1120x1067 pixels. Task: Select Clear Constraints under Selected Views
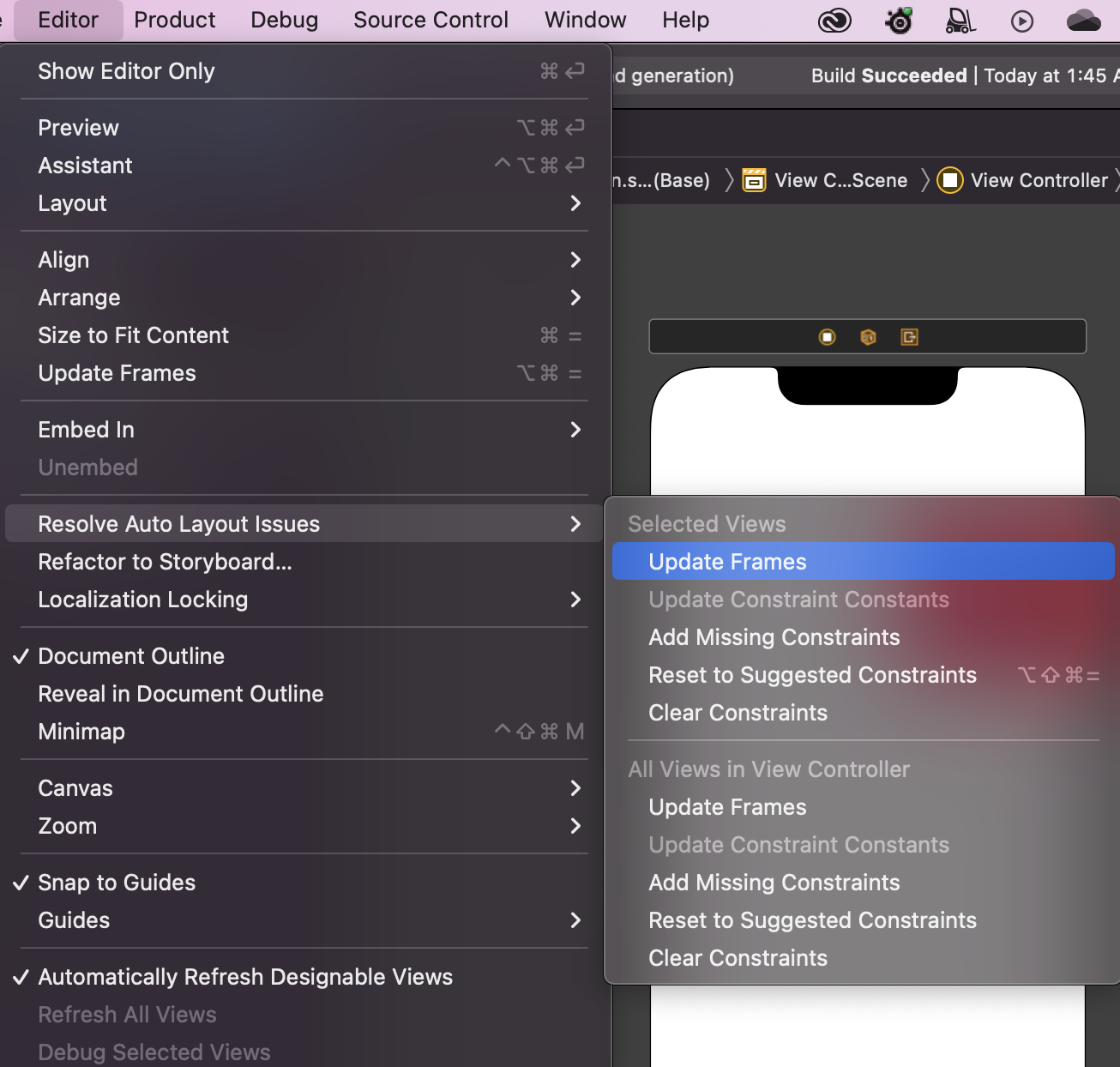click(863, 713)
